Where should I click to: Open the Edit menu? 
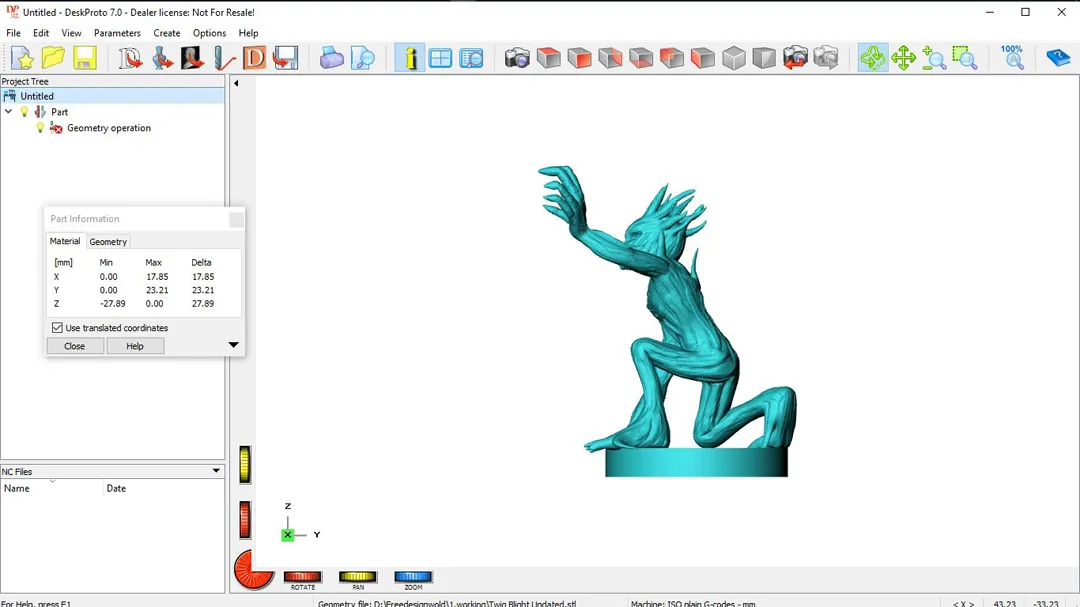[41, 33]
